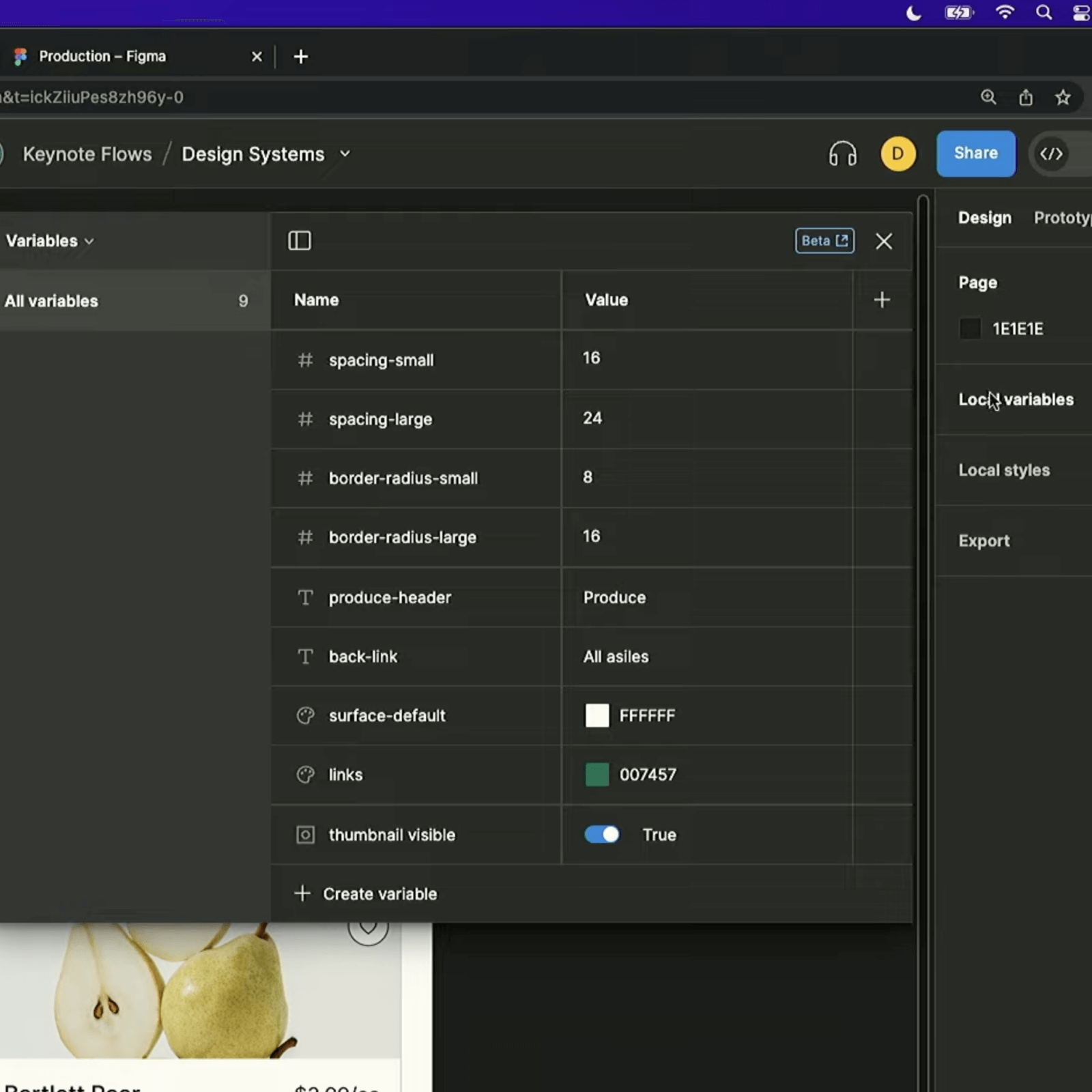Image resolution: width=1092 pixels, height=1092 pixels.
Task: Add a variable using the plus icon
Action: click(881, 300)
